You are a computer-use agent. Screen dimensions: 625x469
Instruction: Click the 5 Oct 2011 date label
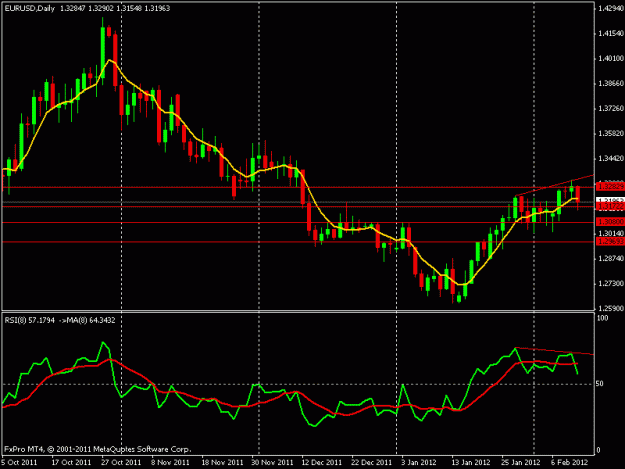pos(19,463)
